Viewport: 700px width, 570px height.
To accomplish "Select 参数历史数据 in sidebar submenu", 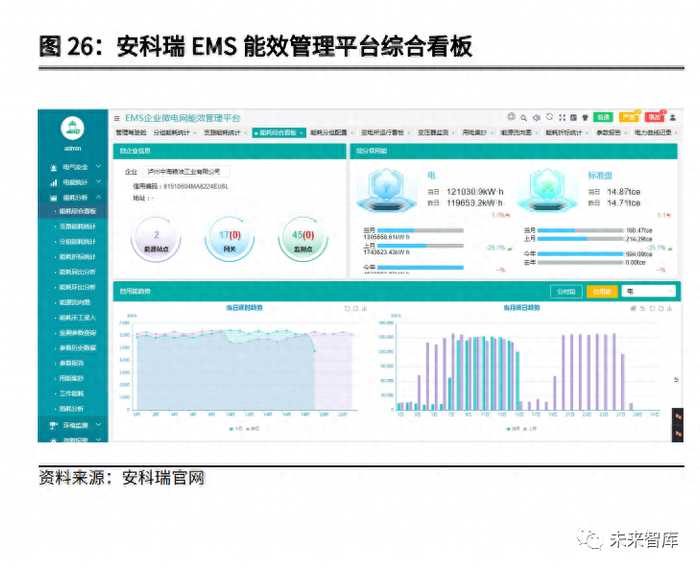I will pos(78,348).
